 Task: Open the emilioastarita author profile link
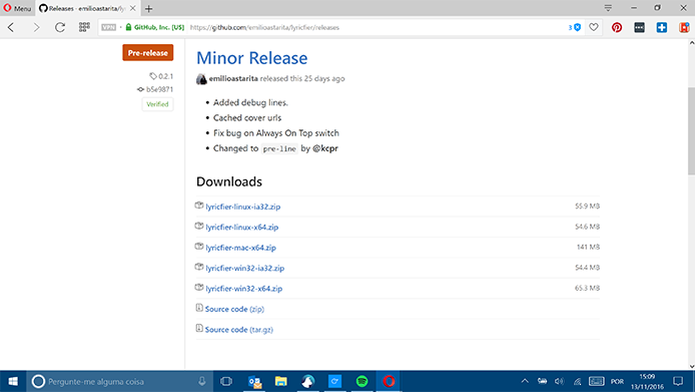pyautogui.click(x=233, y=78)
